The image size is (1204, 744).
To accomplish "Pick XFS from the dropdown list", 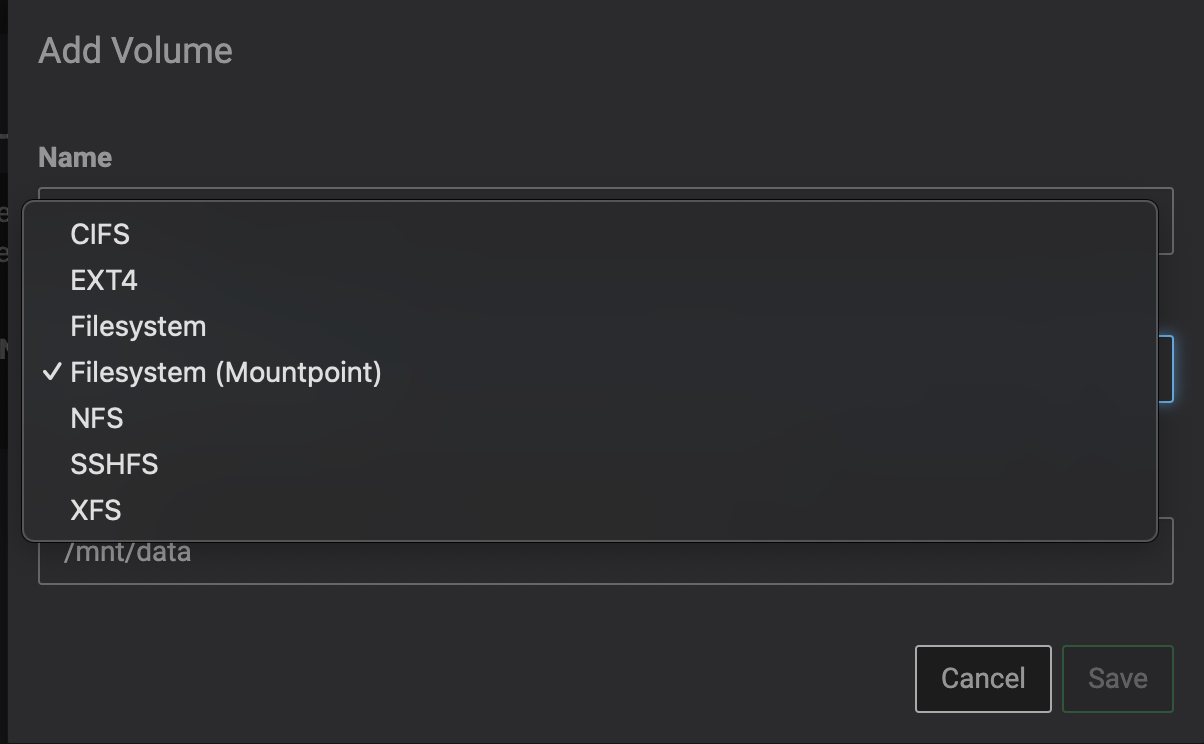I will (96, 510).
